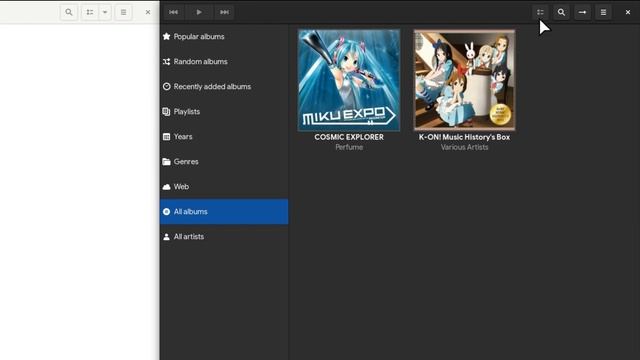Click the arrow button in music player header
Image resolution: width=640 pixels, height=360 pixels.
click(x=582, y=12)
